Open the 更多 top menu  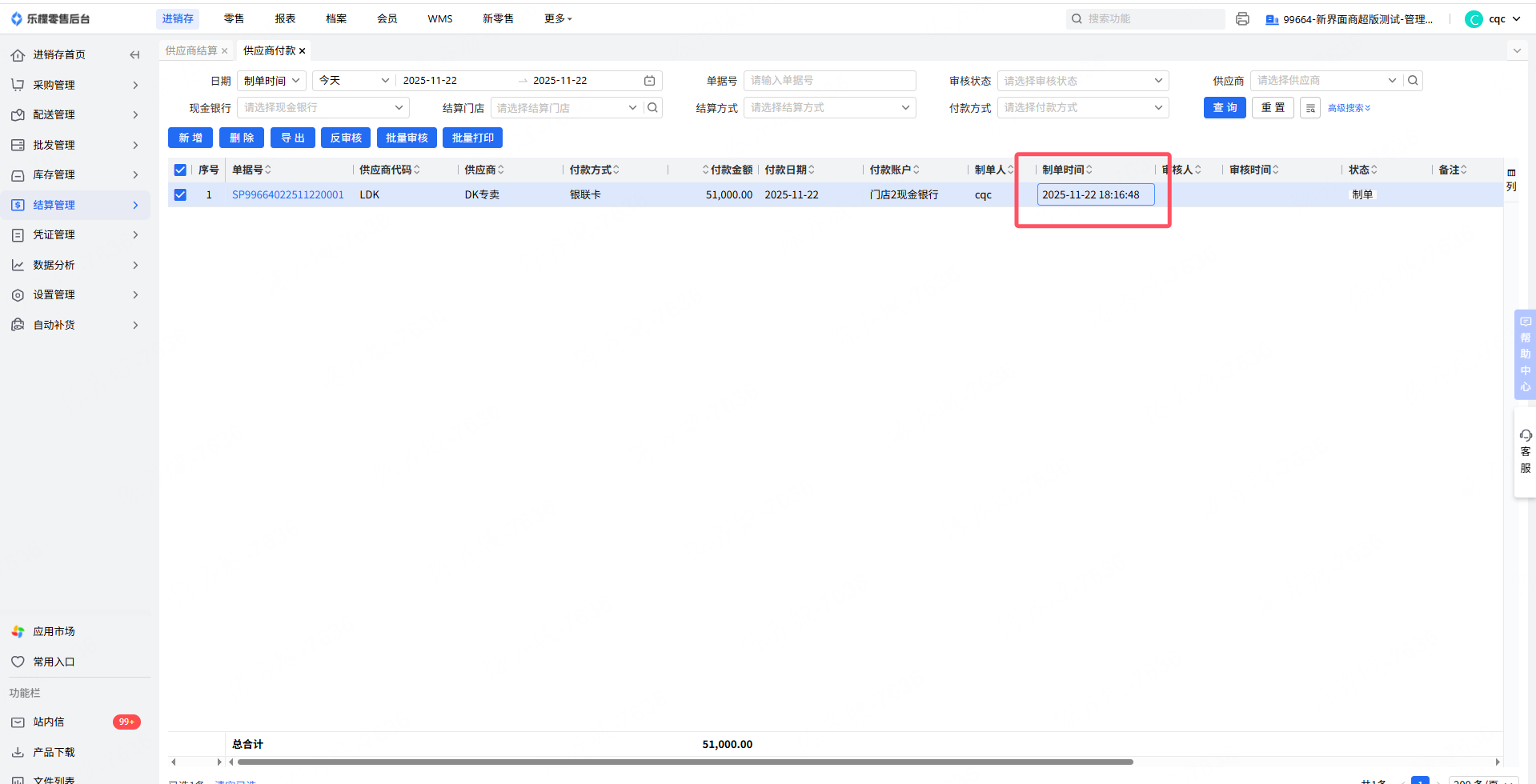tap(558, 19)
